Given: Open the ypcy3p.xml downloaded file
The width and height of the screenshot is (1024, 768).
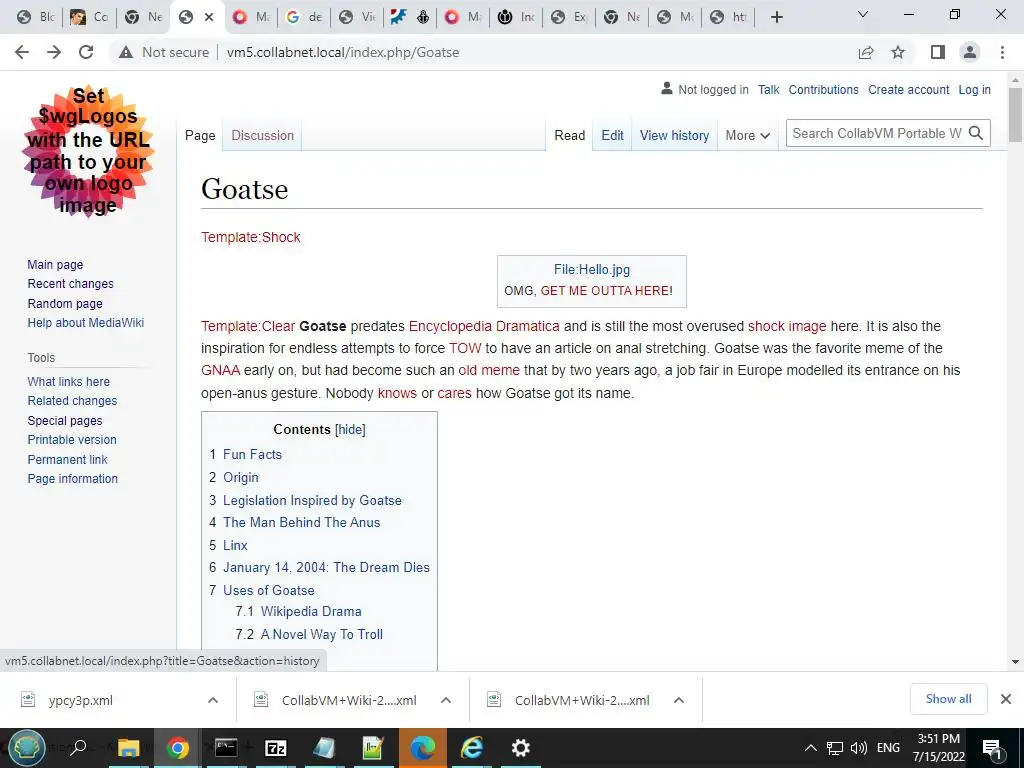Looking at the screenshot, I should point(80,700).
